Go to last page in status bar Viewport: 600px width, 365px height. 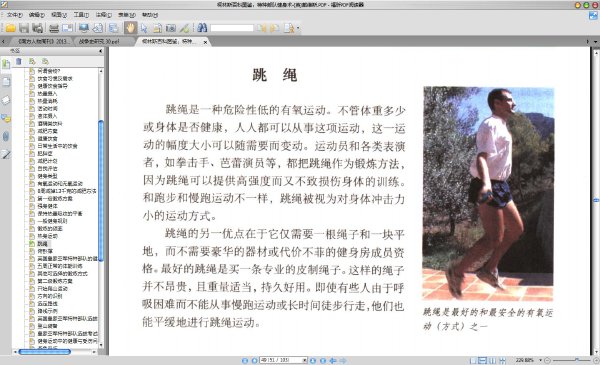tap(323, 360)
